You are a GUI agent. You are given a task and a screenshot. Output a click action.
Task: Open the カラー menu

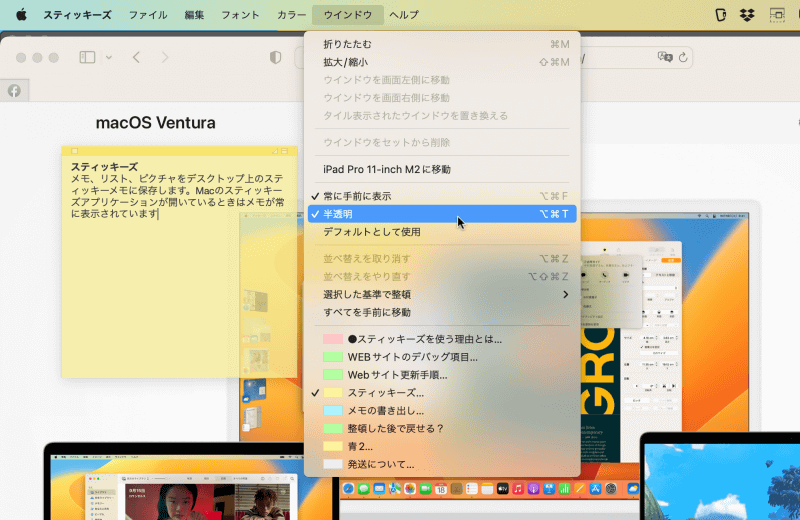point(291,15)
